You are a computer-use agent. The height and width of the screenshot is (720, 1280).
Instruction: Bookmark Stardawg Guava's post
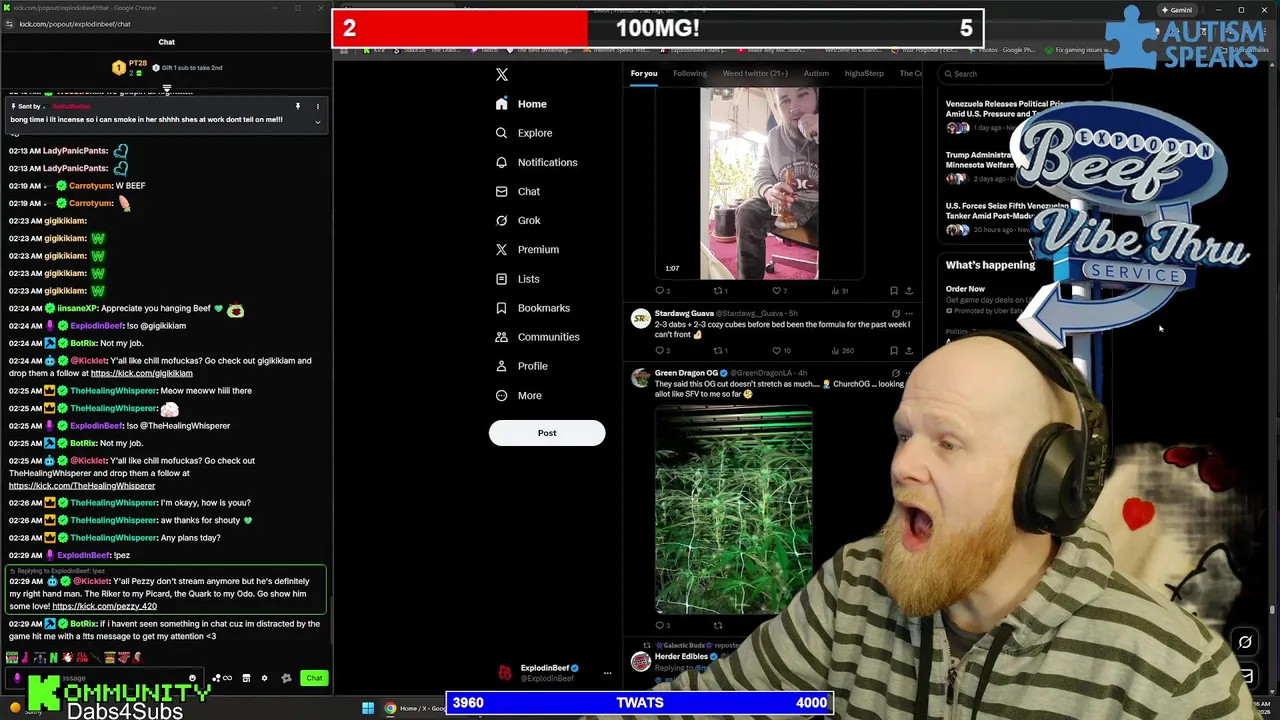pyautogui.click(x=894, y=351)
